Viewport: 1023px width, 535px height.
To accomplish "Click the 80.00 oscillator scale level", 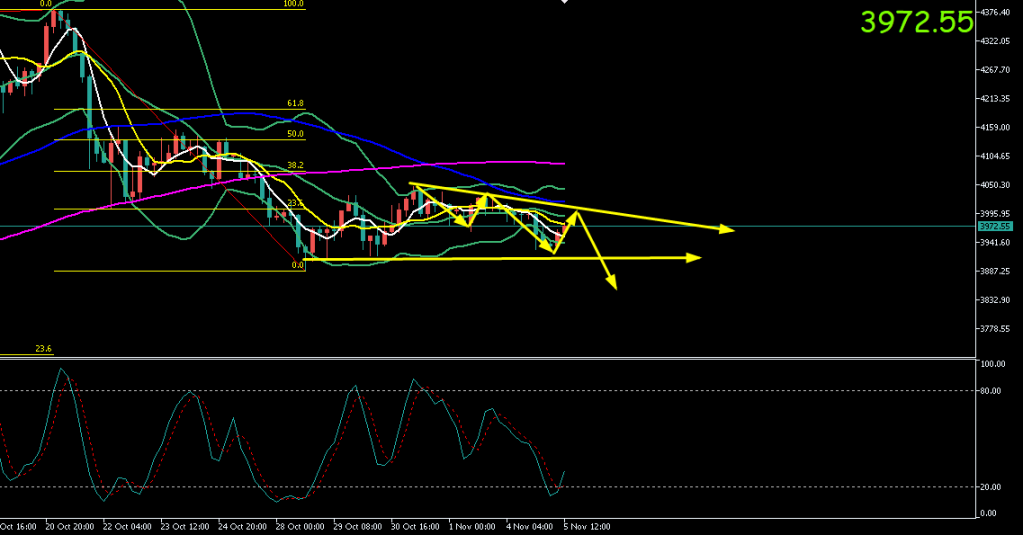I will (990, 390).
